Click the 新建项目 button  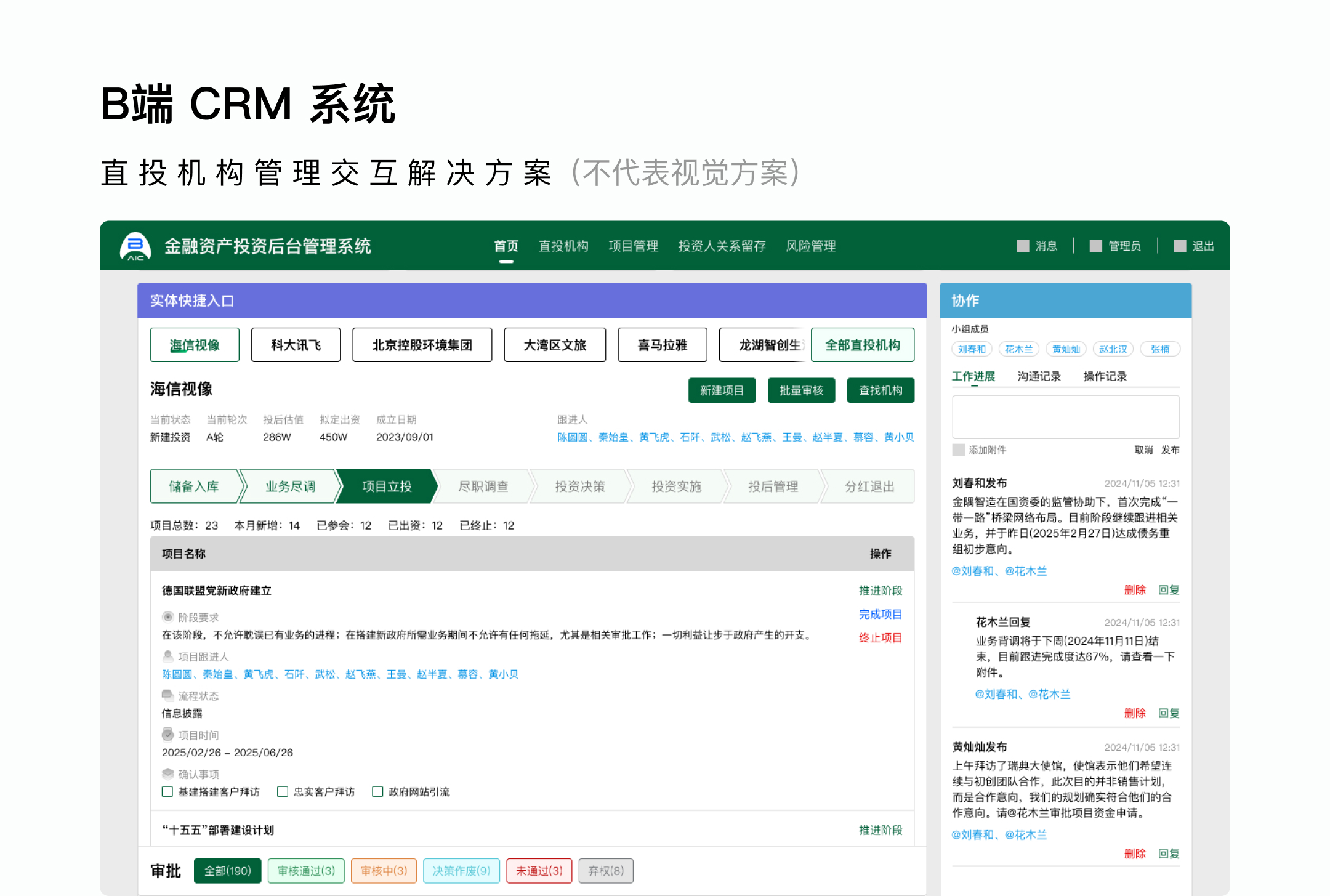click(722, 390)
